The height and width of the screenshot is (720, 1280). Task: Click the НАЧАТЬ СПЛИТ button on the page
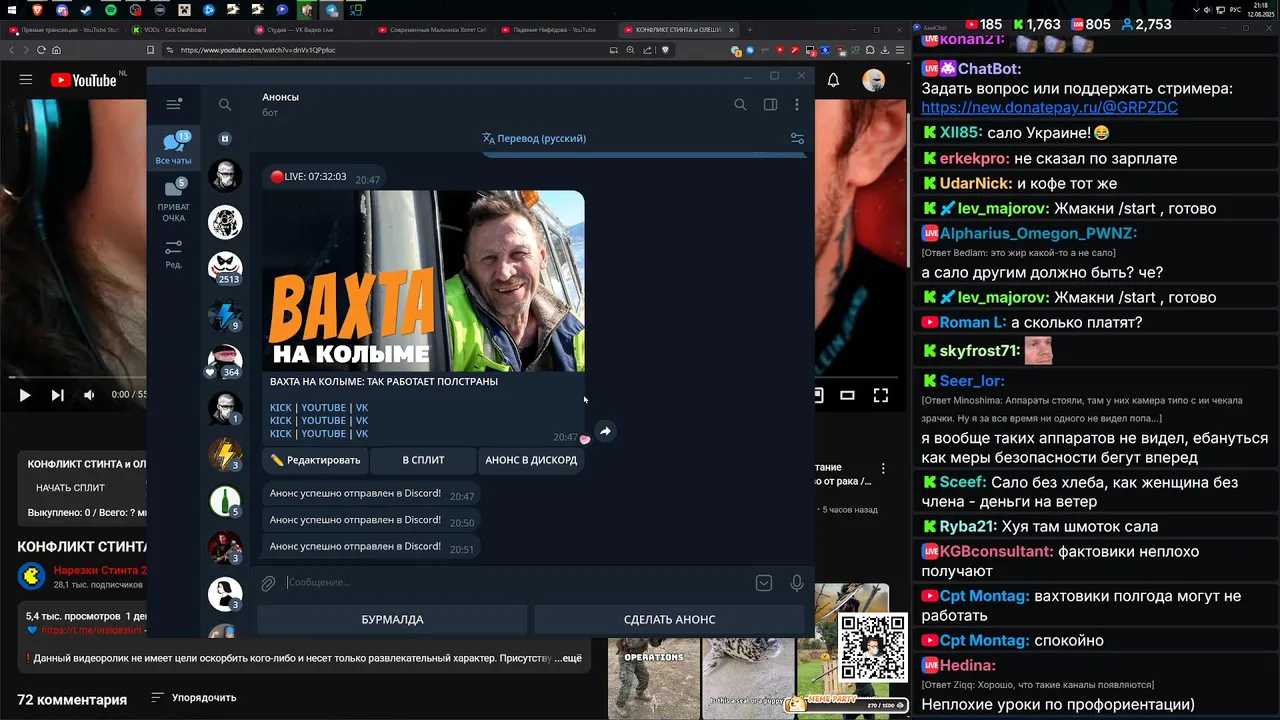click(70, 488)
